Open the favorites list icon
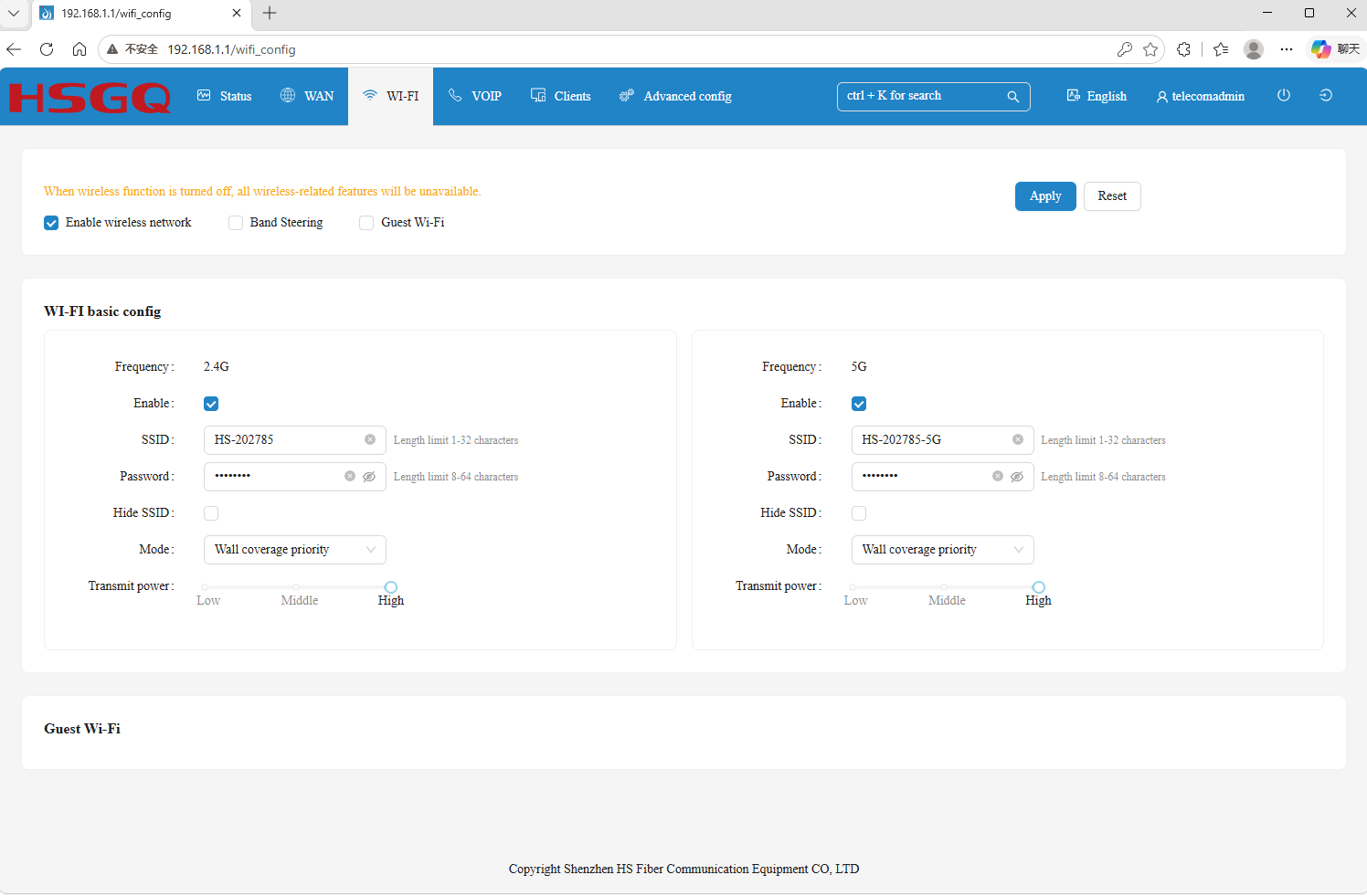Screen dimensions: 1367x896 [1221, 49]
